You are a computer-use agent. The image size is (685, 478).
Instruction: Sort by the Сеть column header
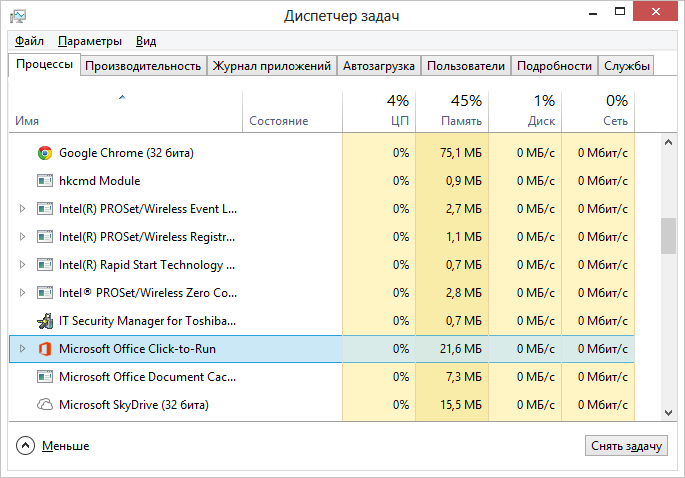point(598,111)
